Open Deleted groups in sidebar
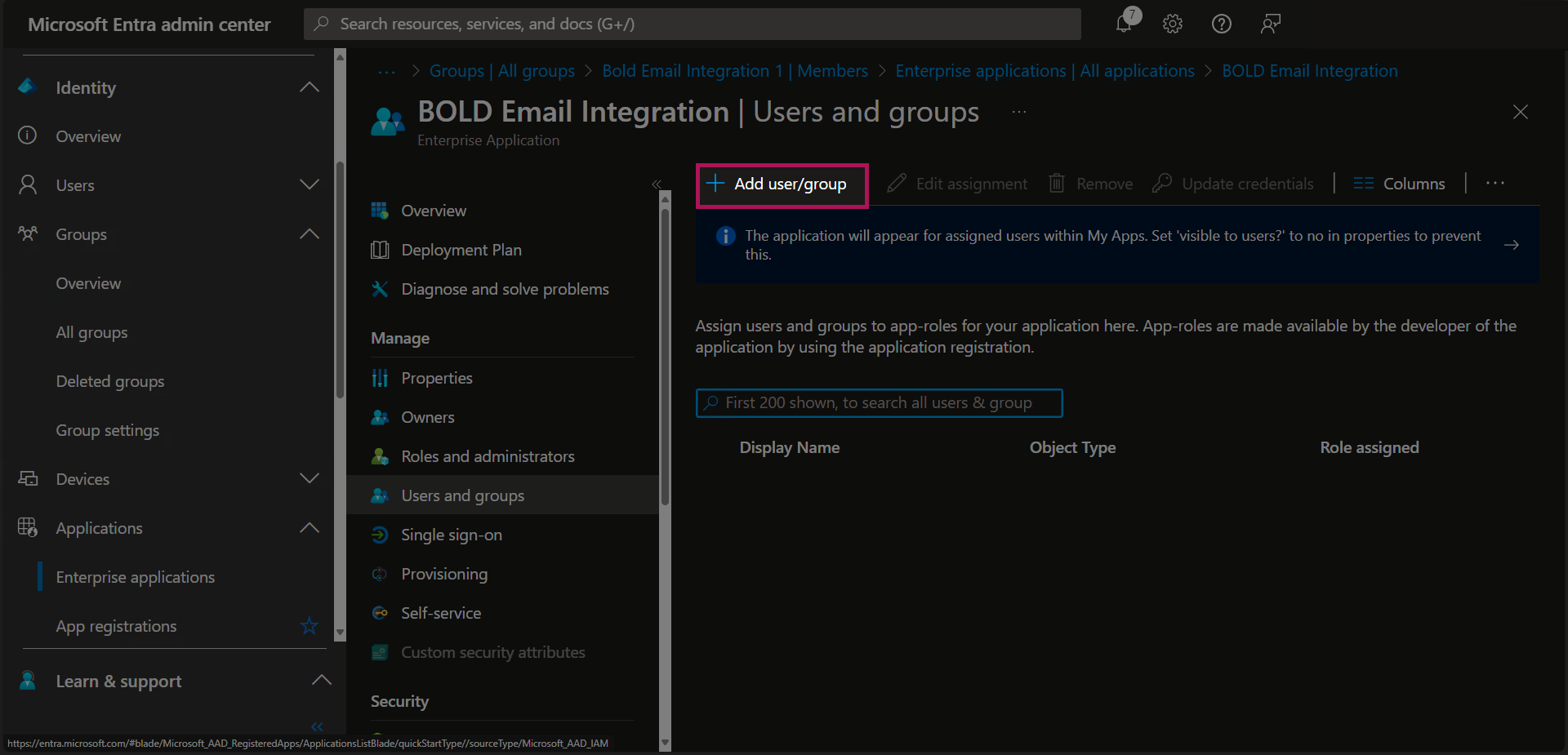Screen dimensions: 1568x755 click(x=110, y=381)
